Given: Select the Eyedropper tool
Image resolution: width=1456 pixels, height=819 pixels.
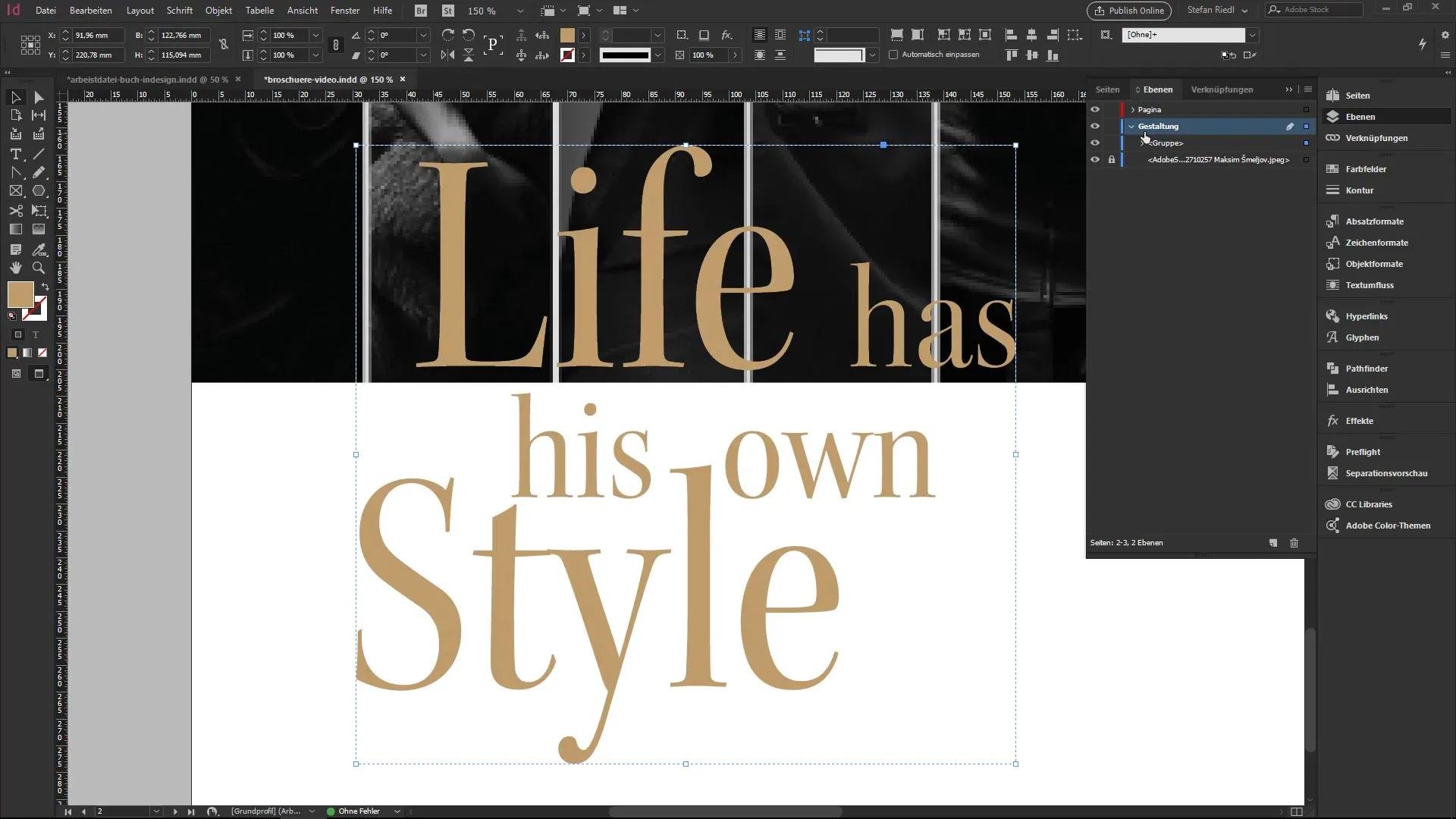Looking at the screenshot, I should [39, 249].
